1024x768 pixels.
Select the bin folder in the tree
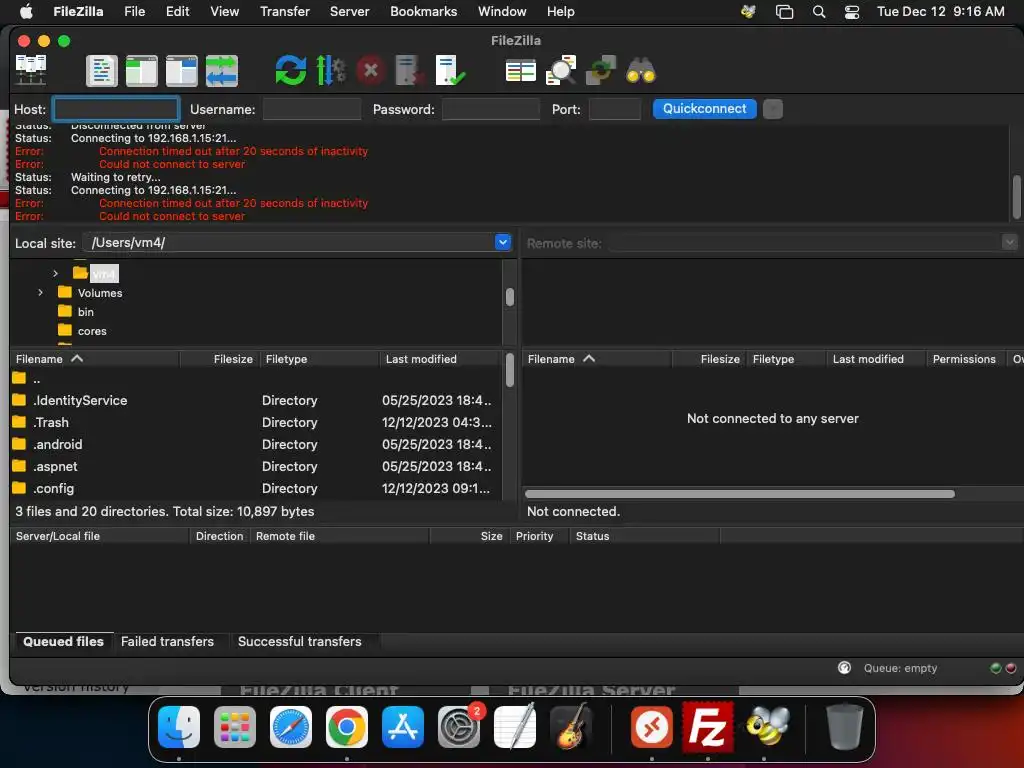pos(85,312)
